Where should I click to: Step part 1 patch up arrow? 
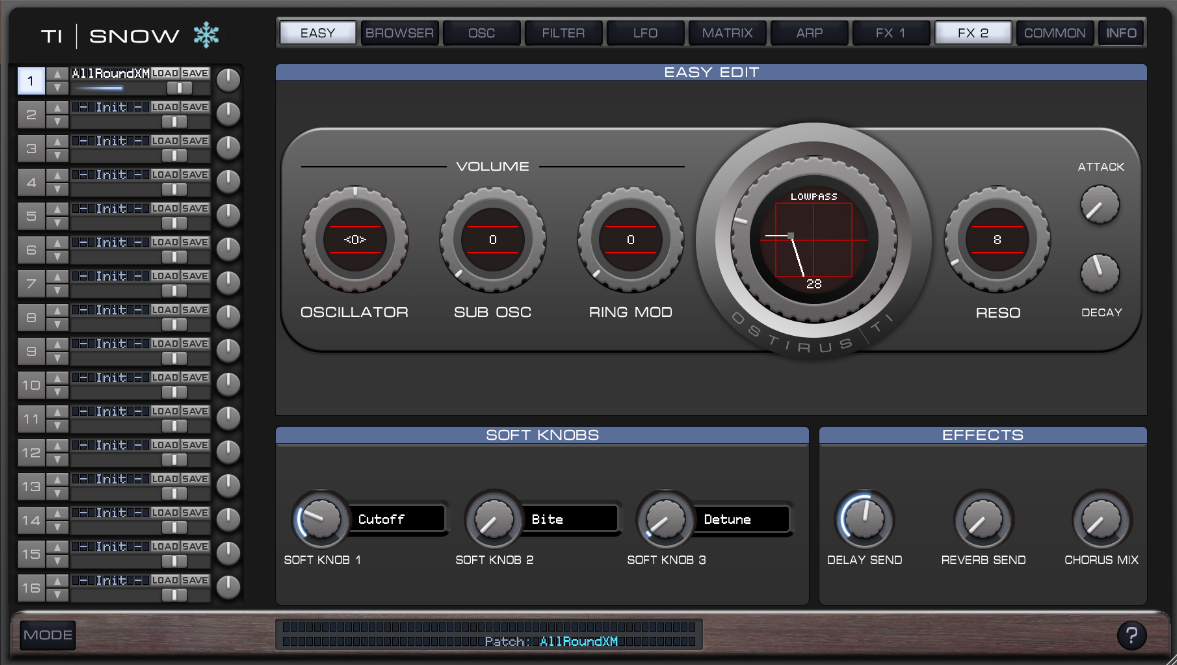[x=57, y=74]
